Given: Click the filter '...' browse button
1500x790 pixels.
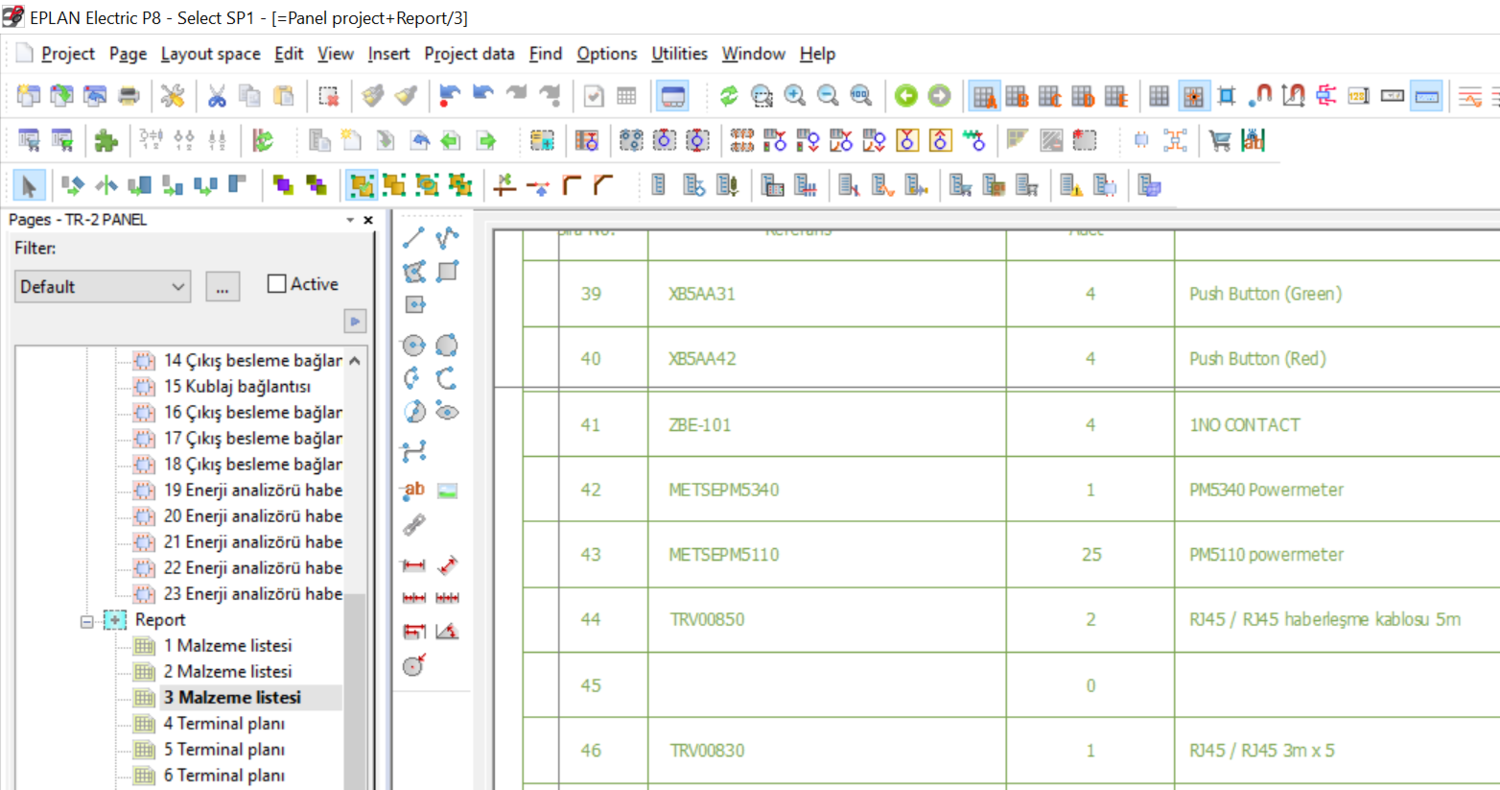Looking at the screenshot, I should [x=222, y=286].
